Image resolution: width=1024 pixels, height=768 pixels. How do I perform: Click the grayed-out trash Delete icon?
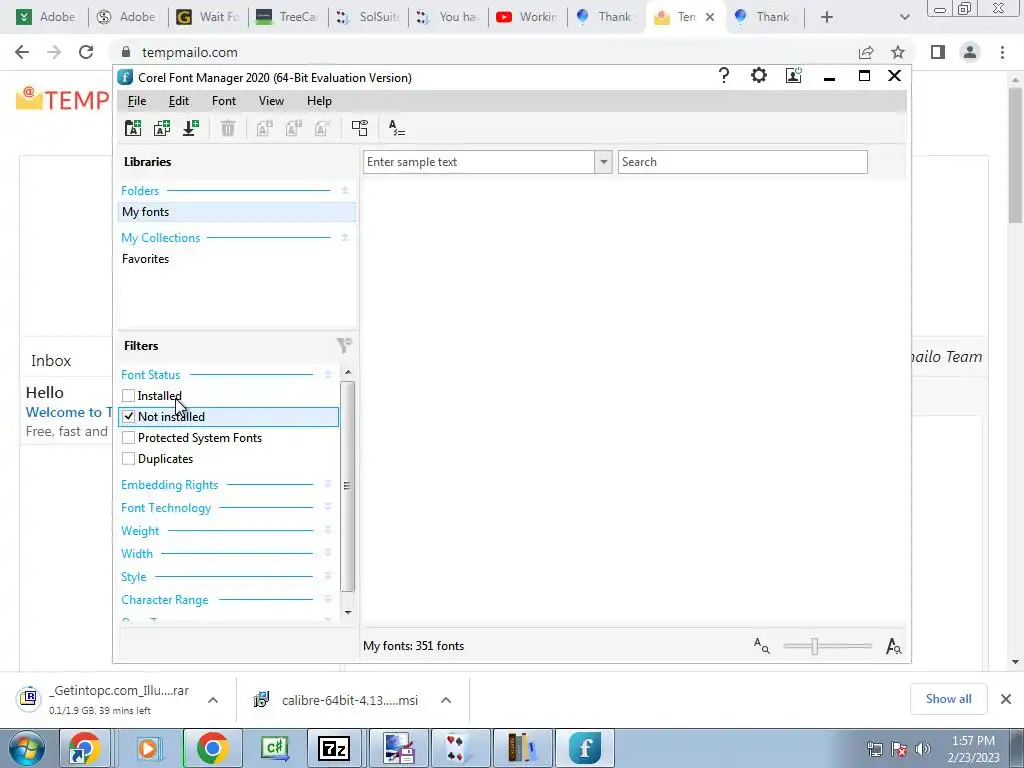click(227, 128)
